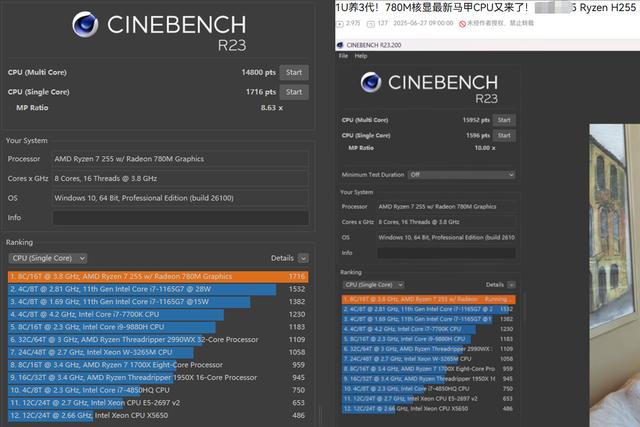Select ranking row 5 Core i9-9880H, left window
The width and height of the screenshot is (640, 427).
(x=158, y=327)
